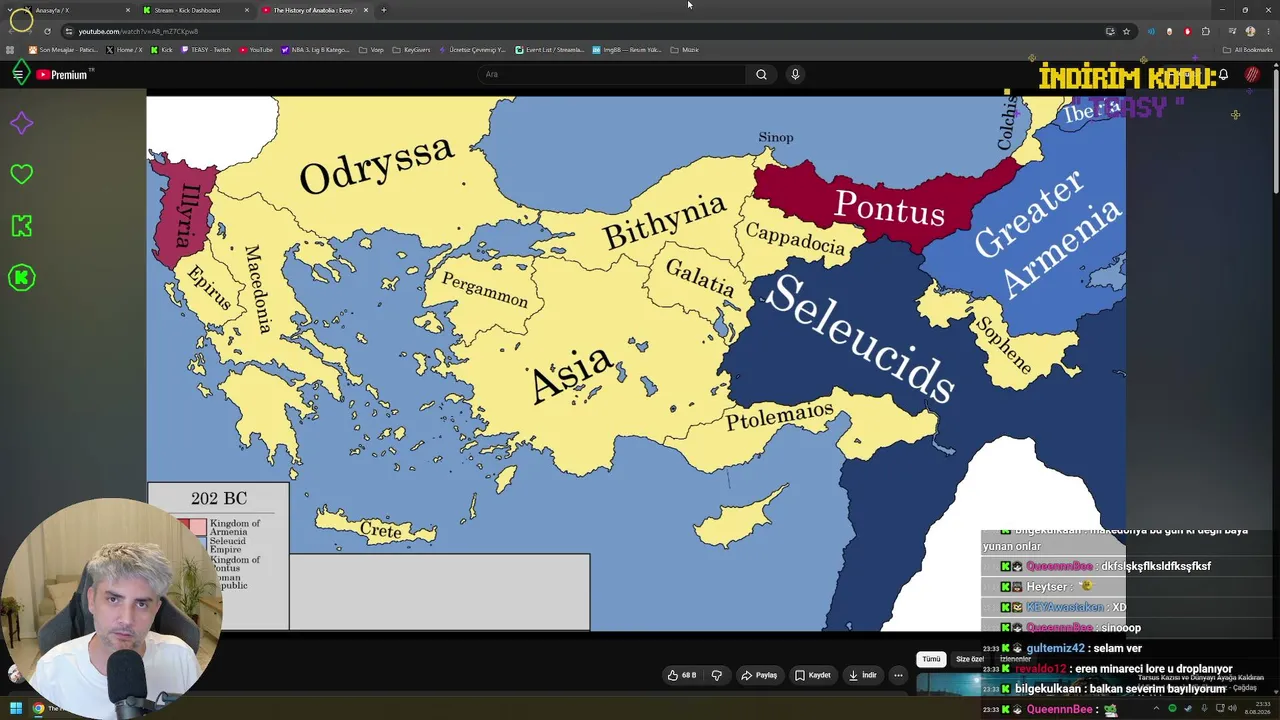Show hidden system tray icons
1280x720 pixels.
(x=1158, y=709)
